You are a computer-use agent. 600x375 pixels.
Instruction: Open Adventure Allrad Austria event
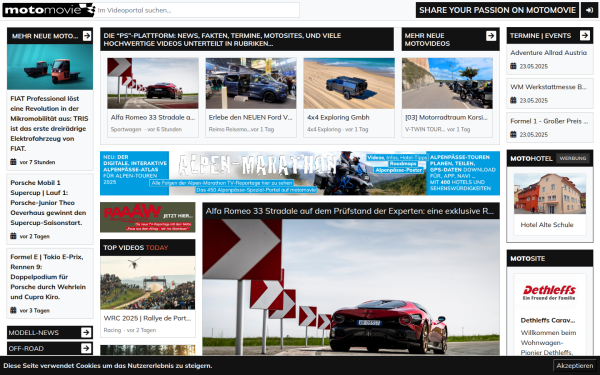548,53
